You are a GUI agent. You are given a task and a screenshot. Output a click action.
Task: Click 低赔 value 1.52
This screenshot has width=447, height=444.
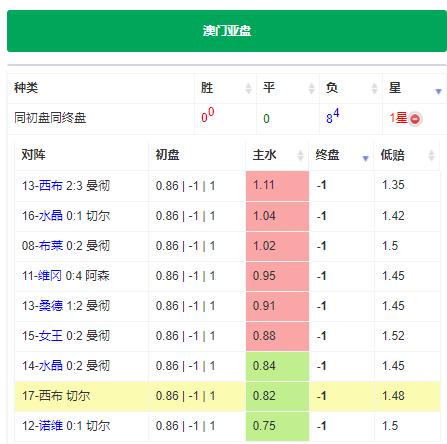(x=393, y=336)
